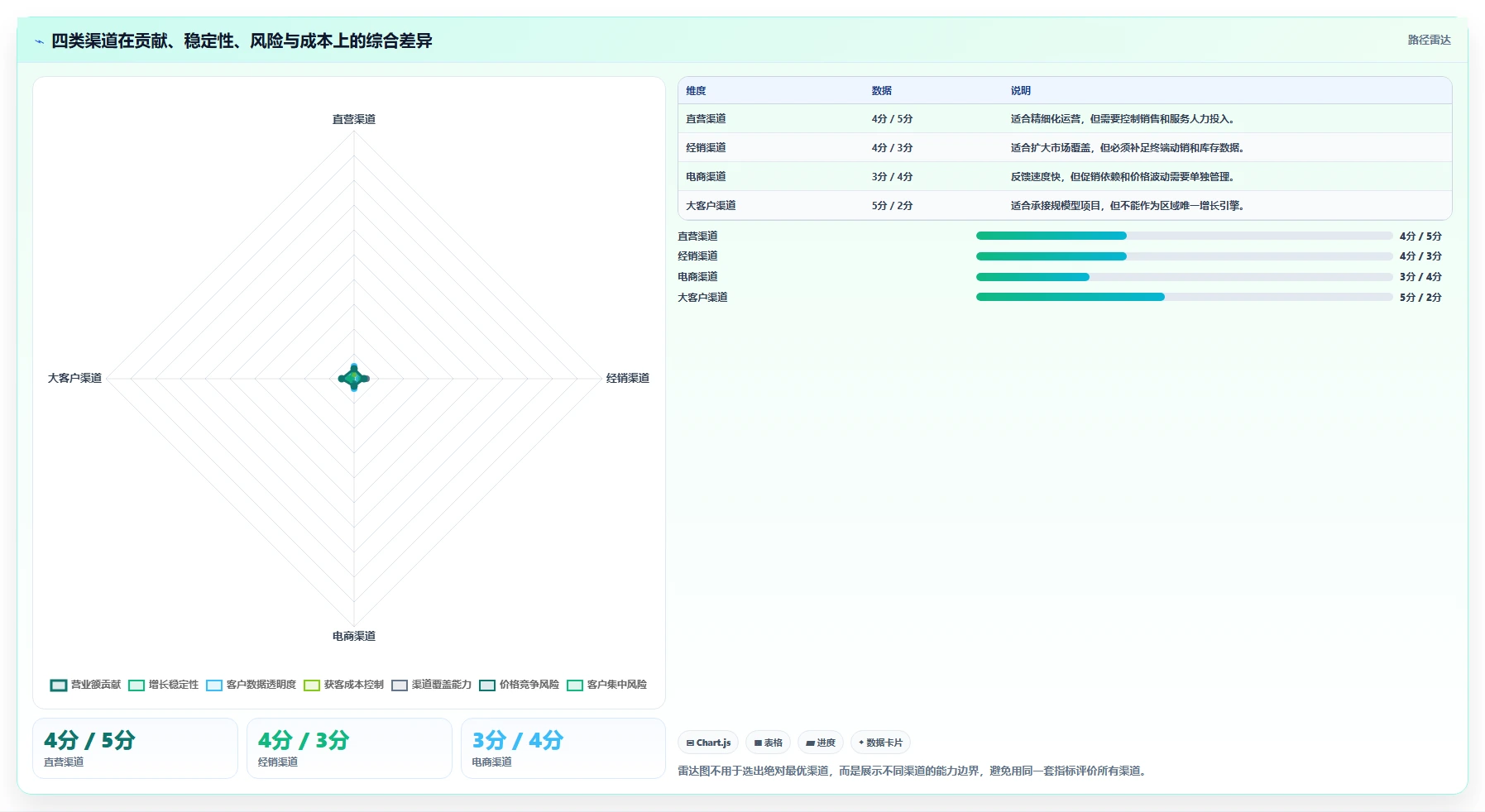Select the 经销渠道 table row cell
Image resolution: width=1485 pixels, height=812 pixels.
706,148
